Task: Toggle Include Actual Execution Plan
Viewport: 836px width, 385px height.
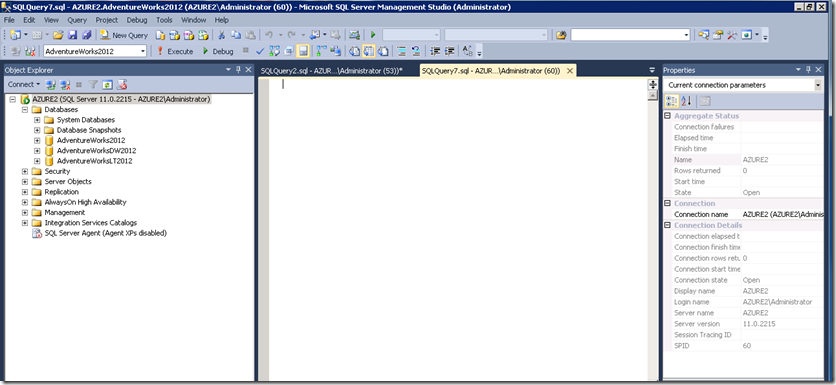Action: tap(321, 52)
